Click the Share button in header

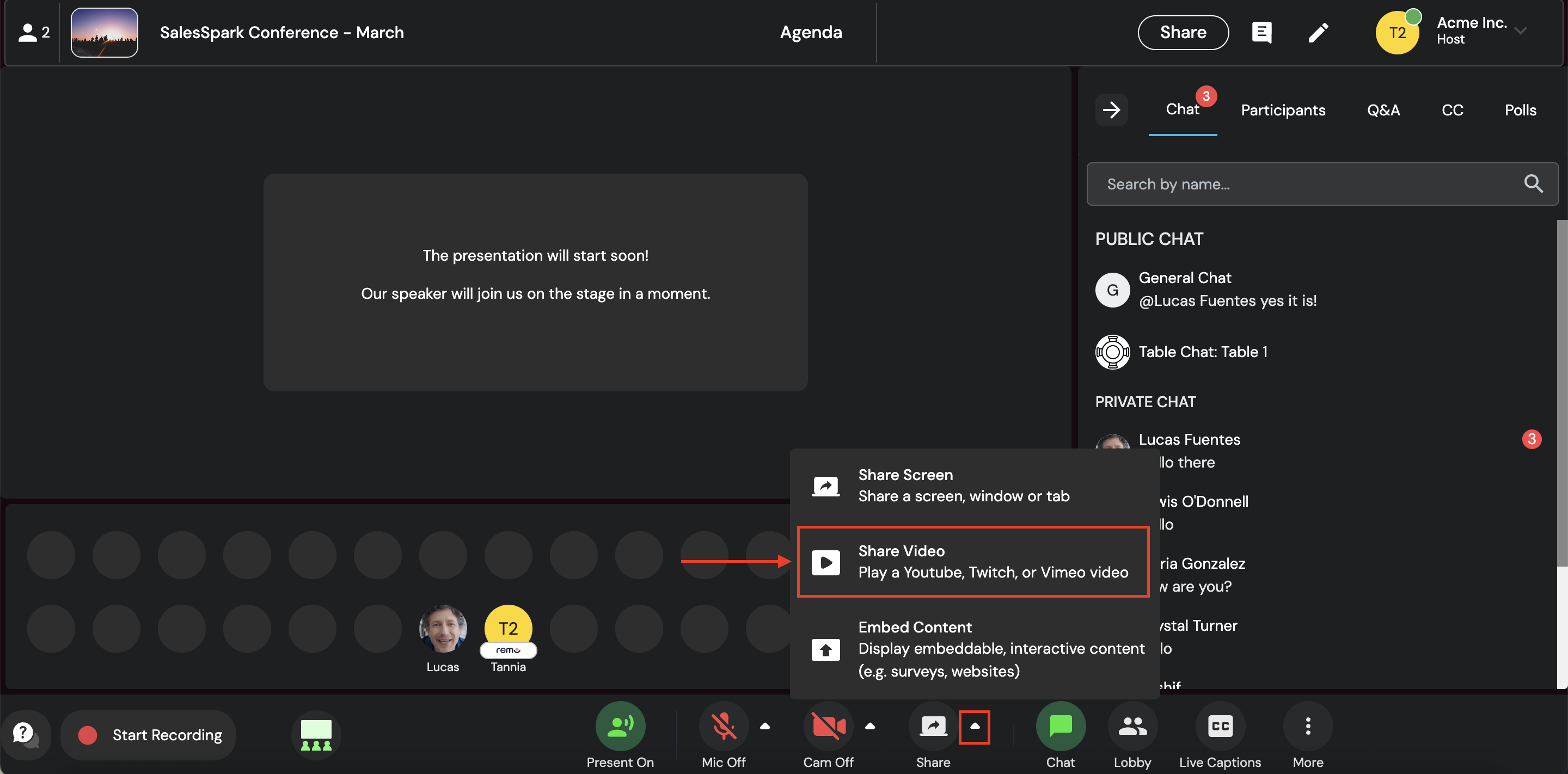pyautogui.click(x=1182, y=32)
